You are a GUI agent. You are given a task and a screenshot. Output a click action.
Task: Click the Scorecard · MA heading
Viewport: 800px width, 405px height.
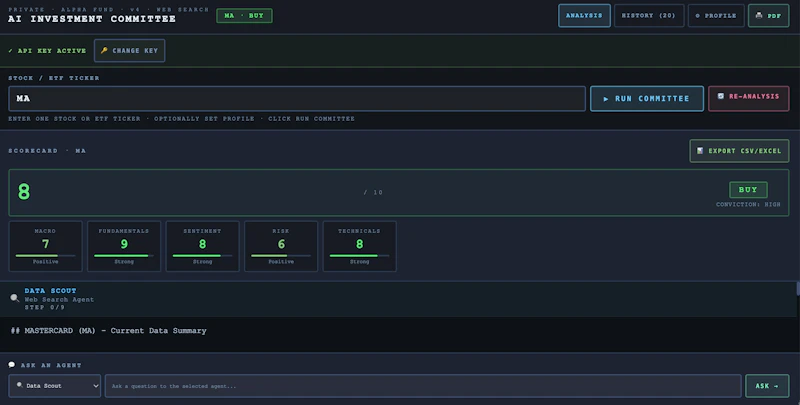[47, 151]
